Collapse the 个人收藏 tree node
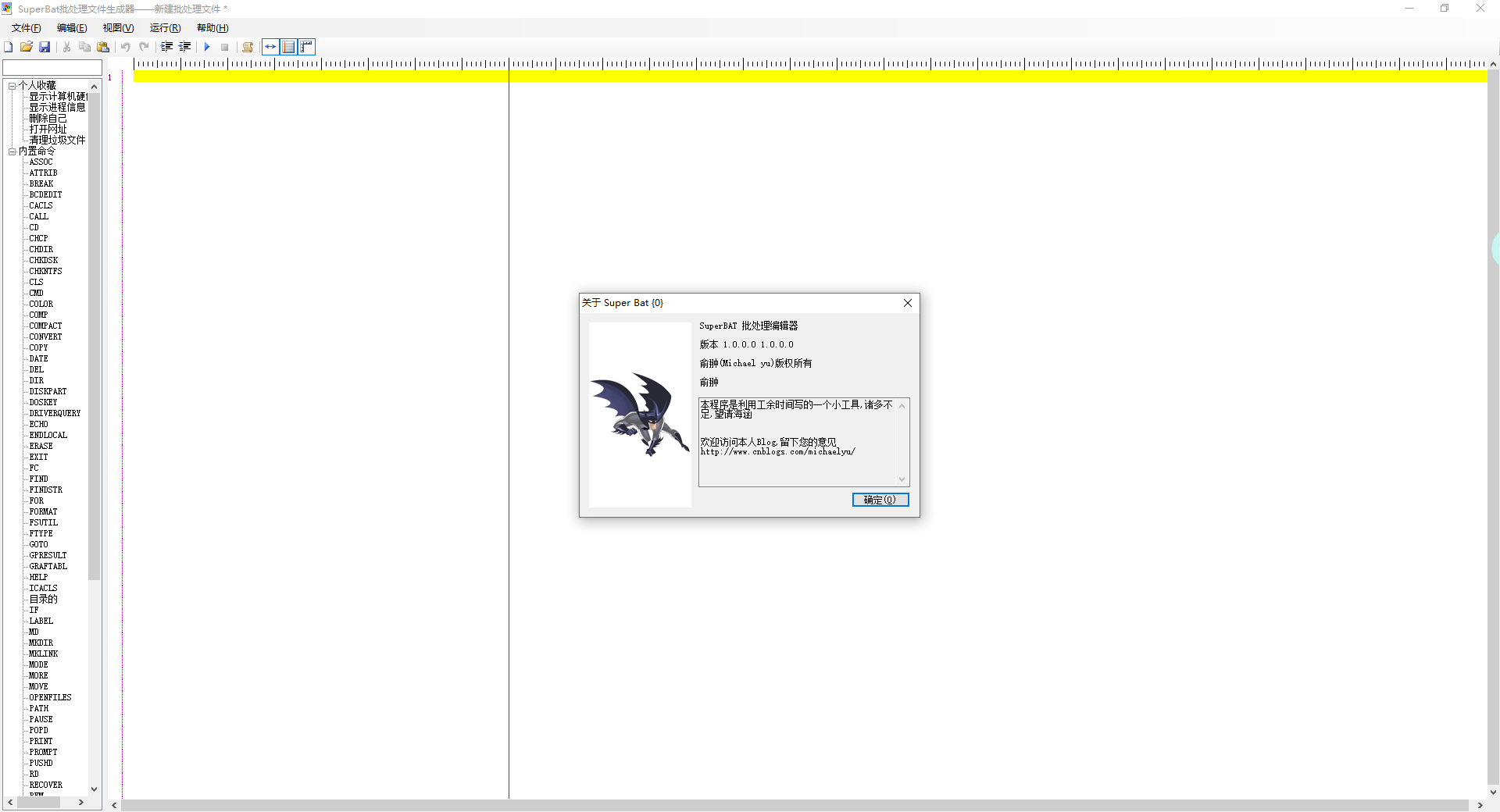The image size is (1500, 812). click(x=12, y=86)
